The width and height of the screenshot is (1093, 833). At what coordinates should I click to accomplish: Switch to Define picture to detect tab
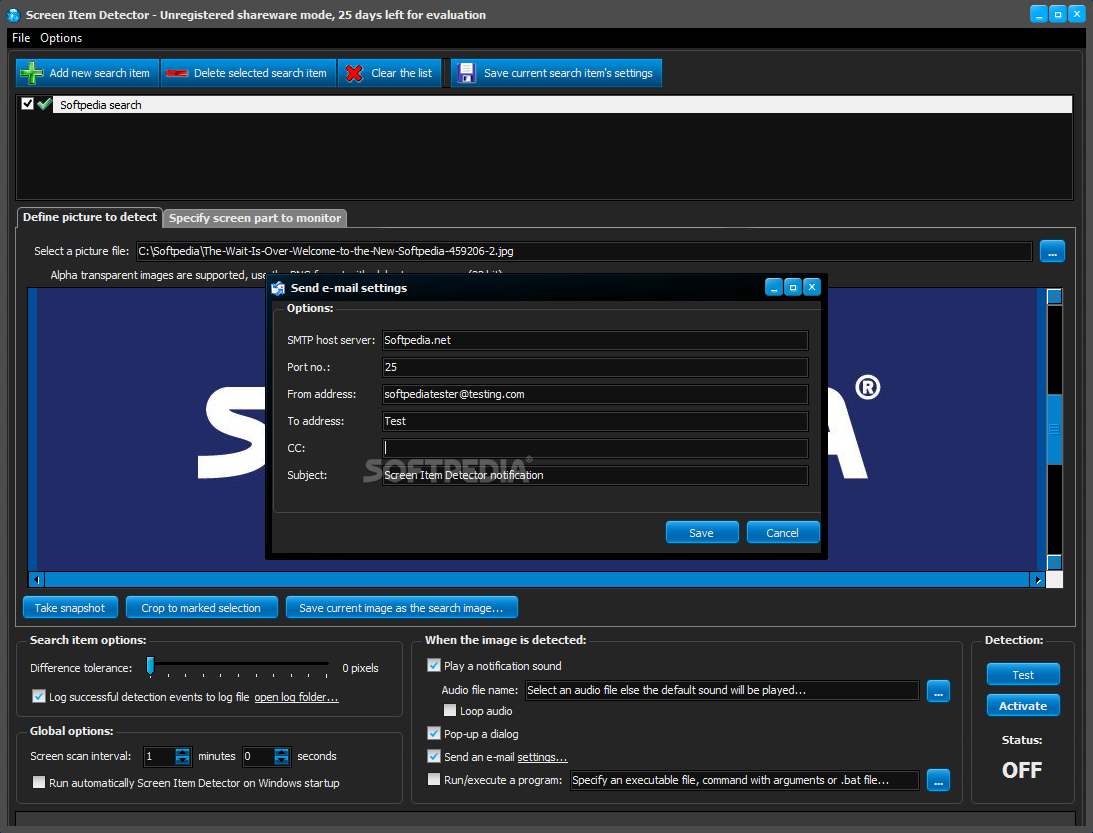[x=90, y=217]
